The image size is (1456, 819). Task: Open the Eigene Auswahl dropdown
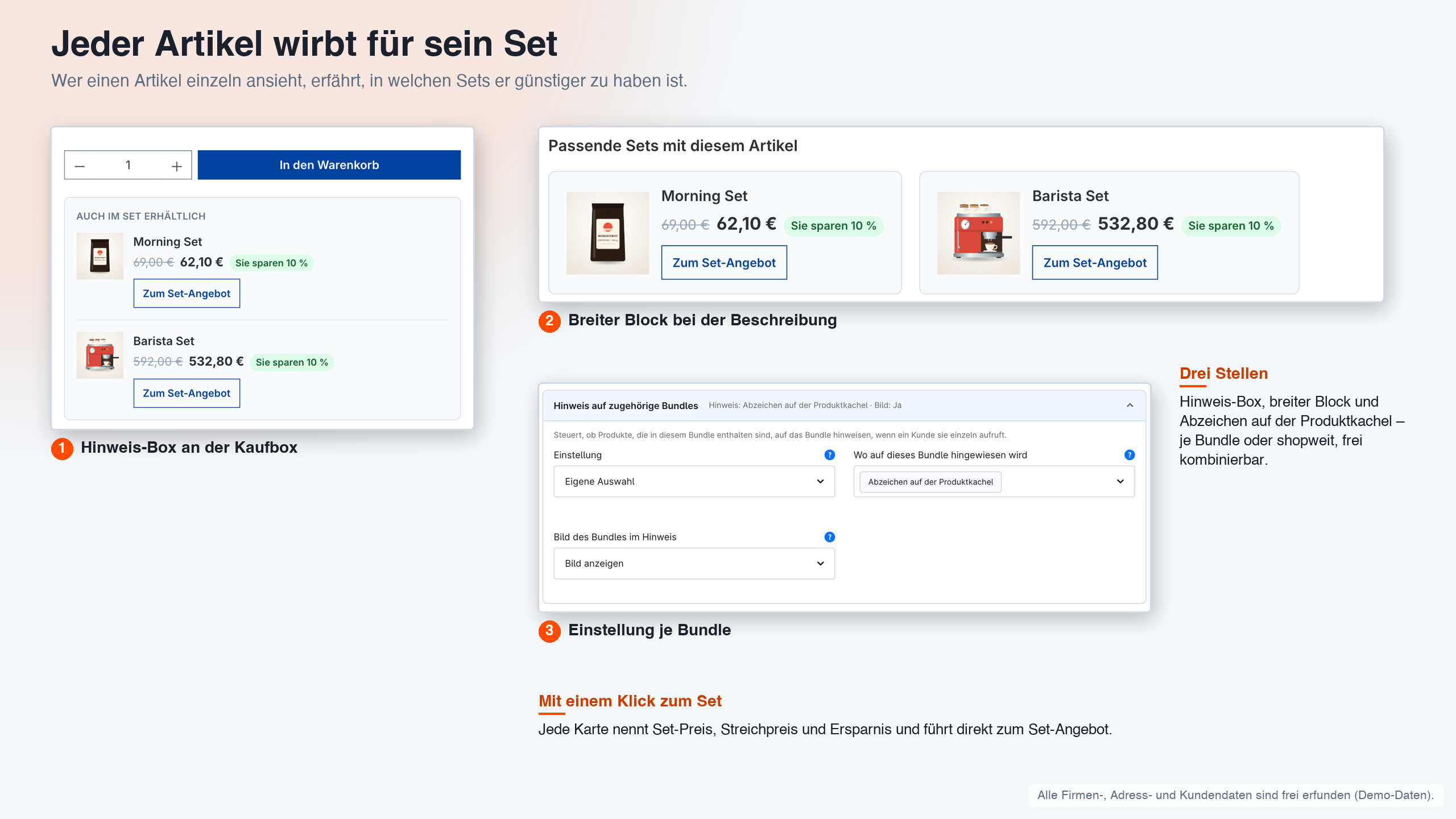point(694,482)
